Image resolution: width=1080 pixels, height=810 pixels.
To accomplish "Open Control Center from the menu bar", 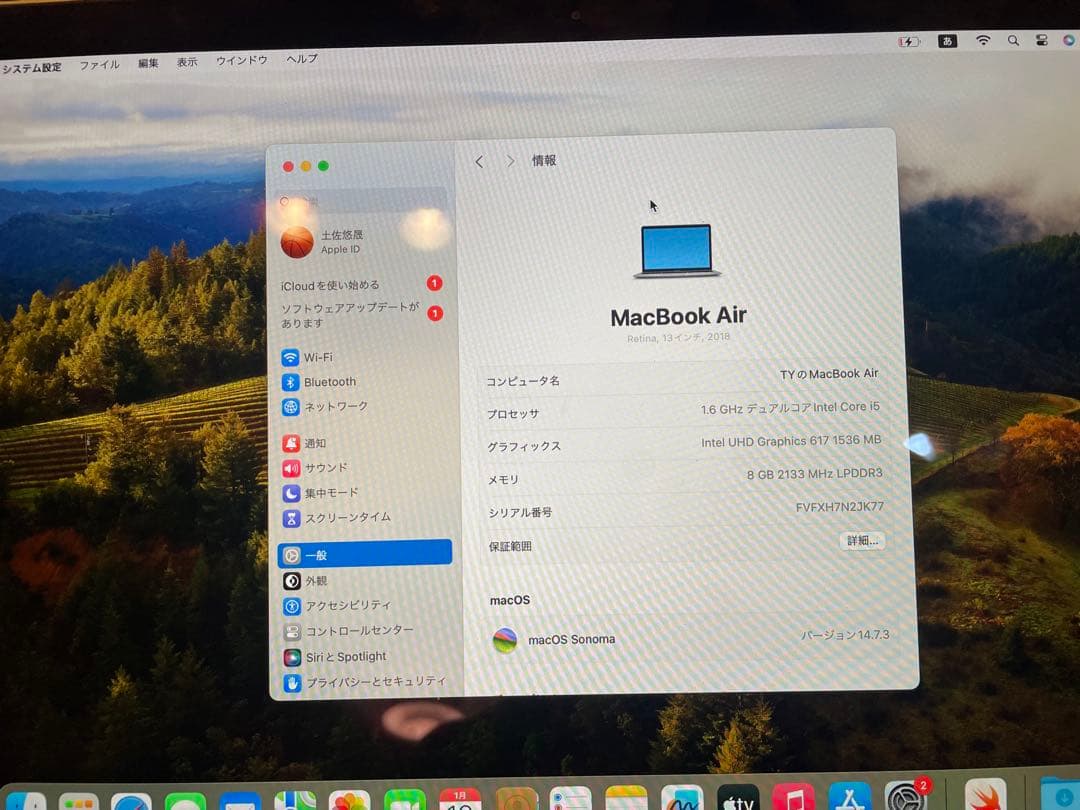I will [x=1040, y=40].
